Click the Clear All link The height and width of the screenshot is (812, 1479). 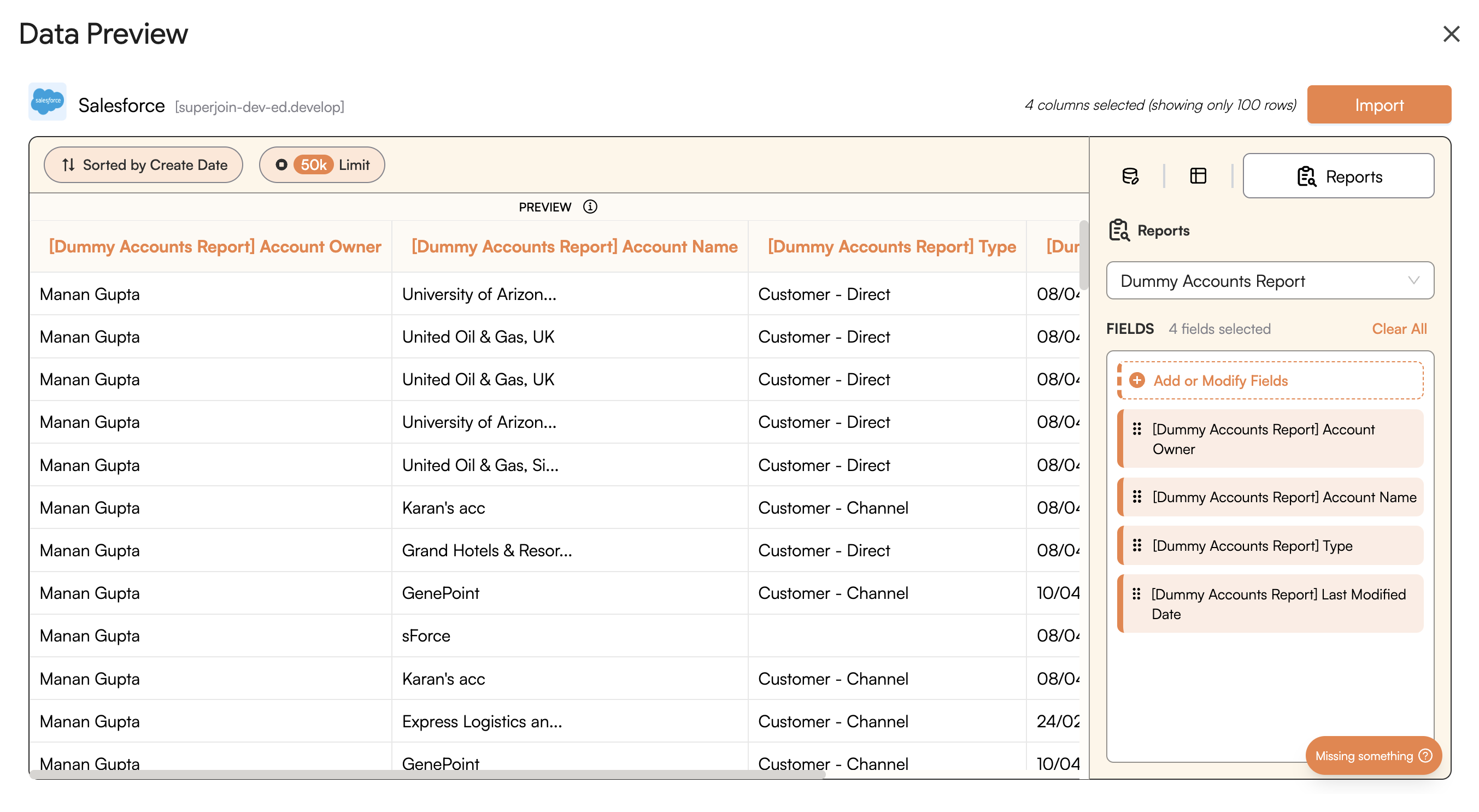click(x=1399, y=328)
